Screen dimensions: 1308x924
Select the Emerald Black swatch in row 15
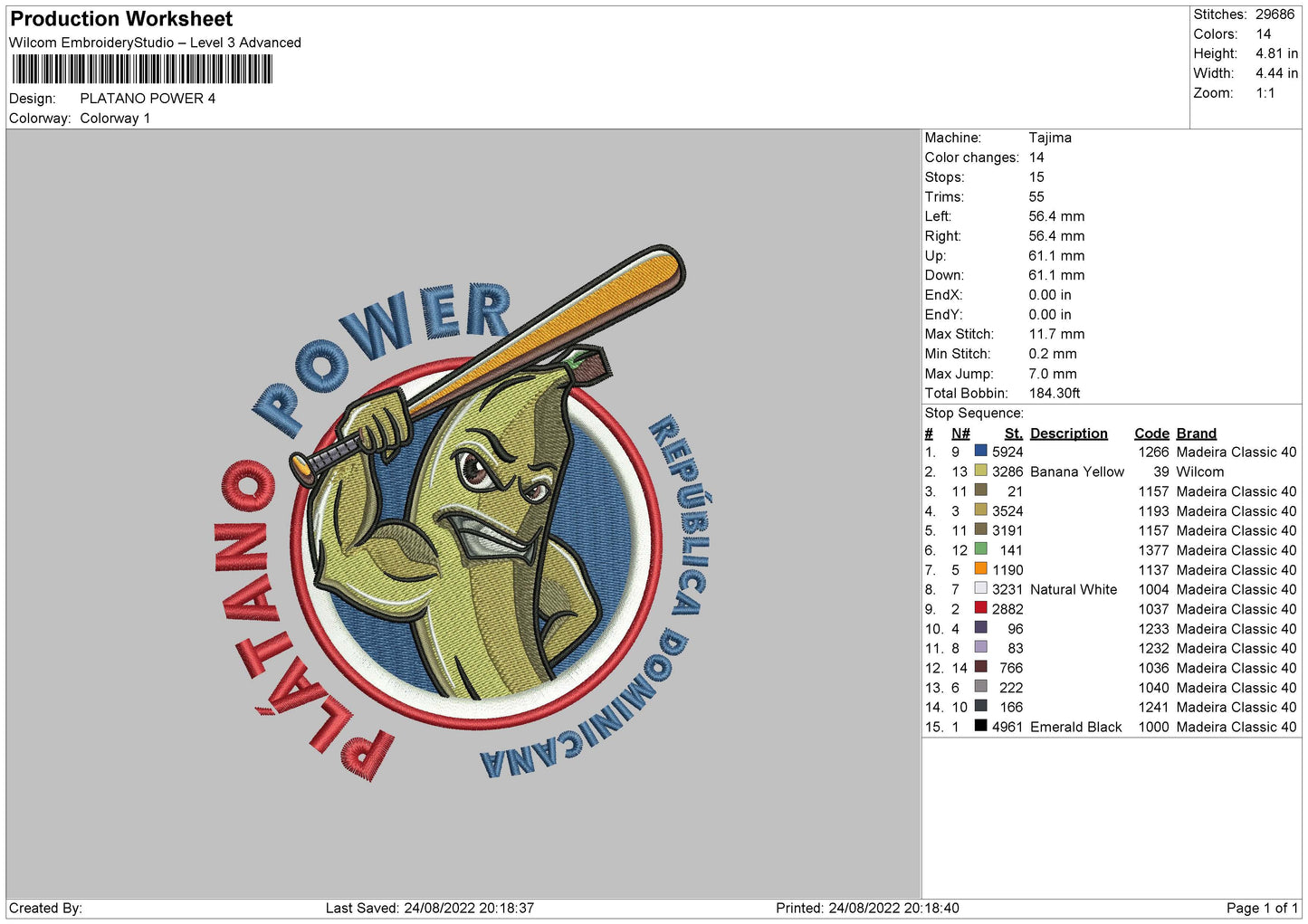coord(980,726)
